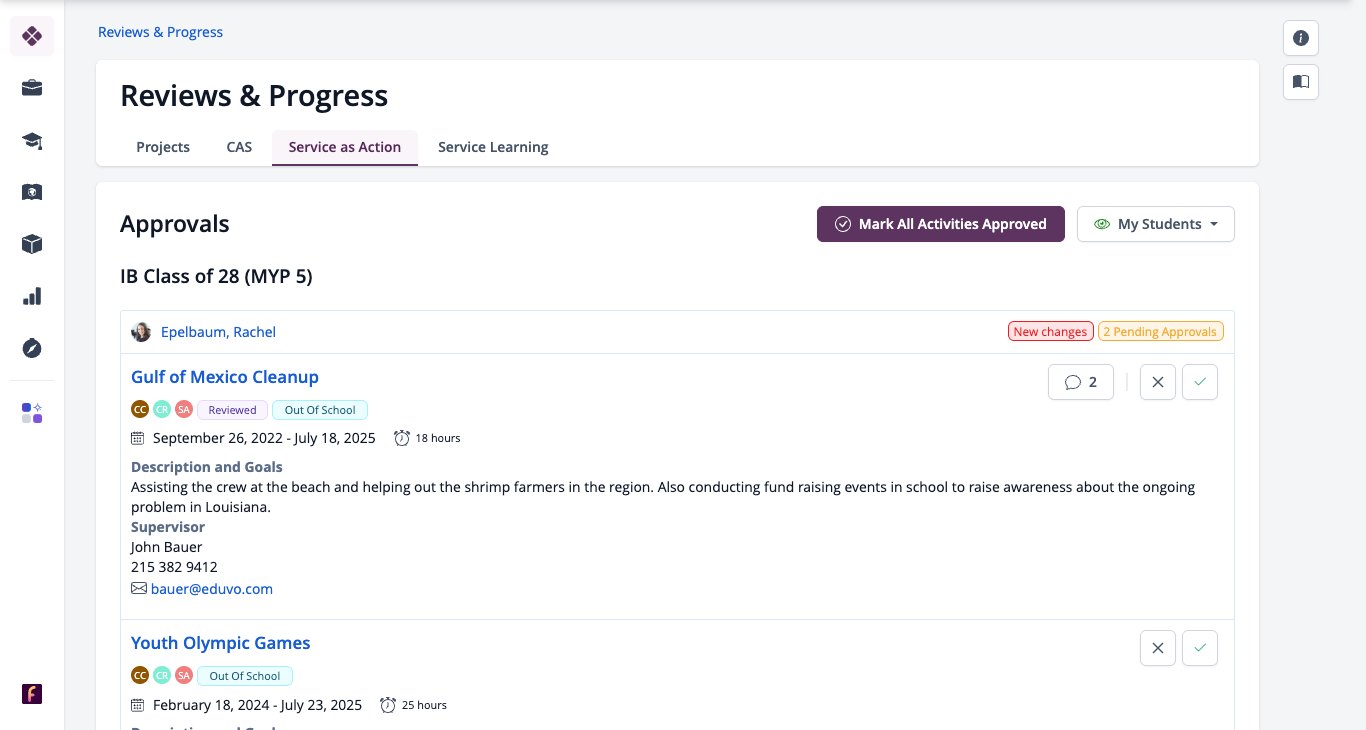Image resolution: width=1366 pixels, height=730 pixels.
Task: Reject the Gulf of Mexico Cleanup activity
Action: tap(1158, 382)
